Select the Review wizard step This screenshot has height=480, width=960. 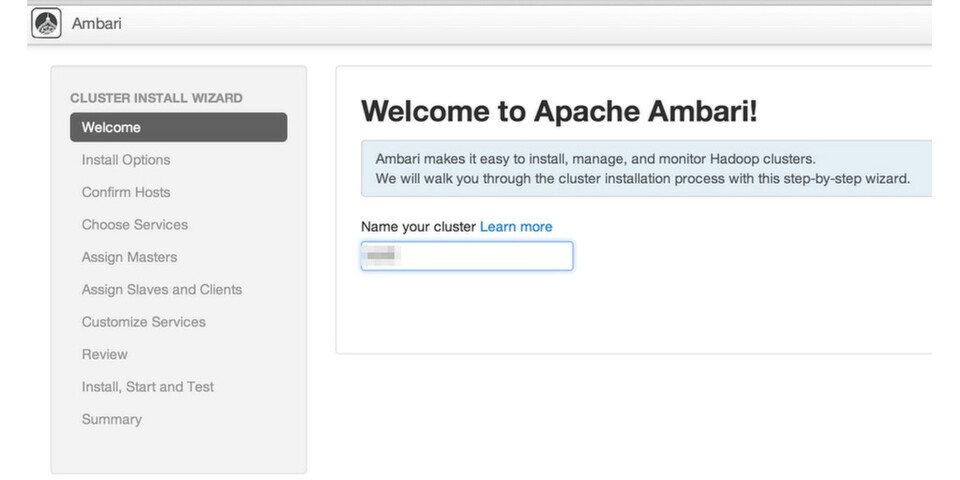tap(105, 354)
